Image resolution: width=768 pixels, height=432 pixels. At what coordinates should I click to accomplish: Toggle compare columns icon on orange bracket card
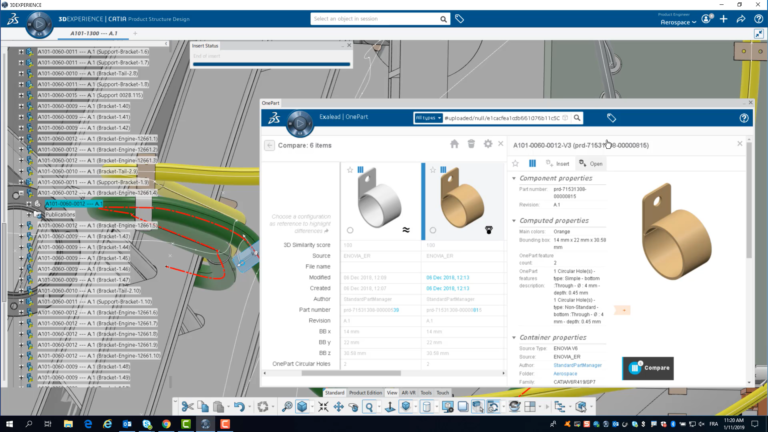tap(443, 170)
